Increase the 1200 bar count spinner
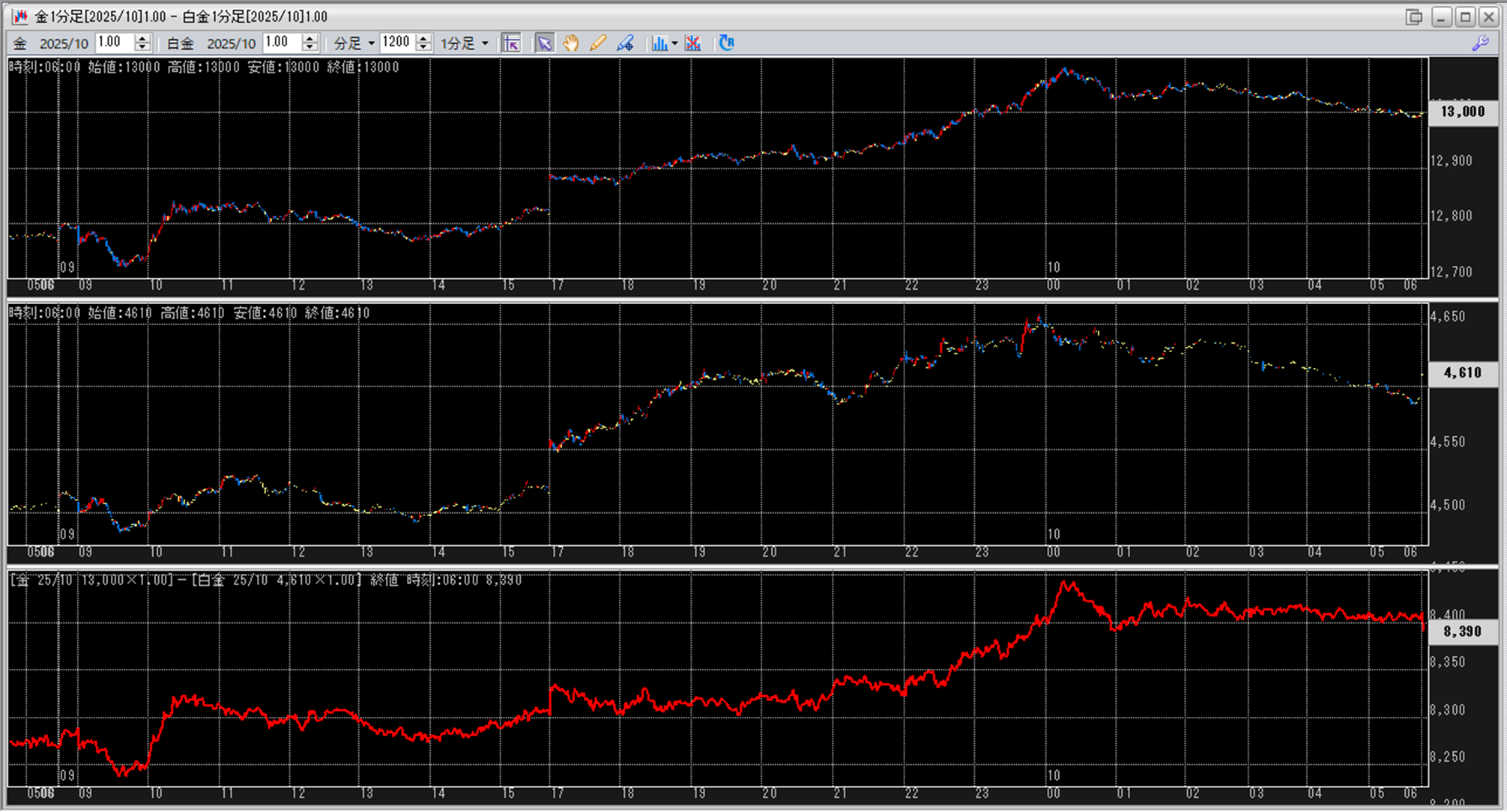1507x812 pixels. tap(423, 39)
